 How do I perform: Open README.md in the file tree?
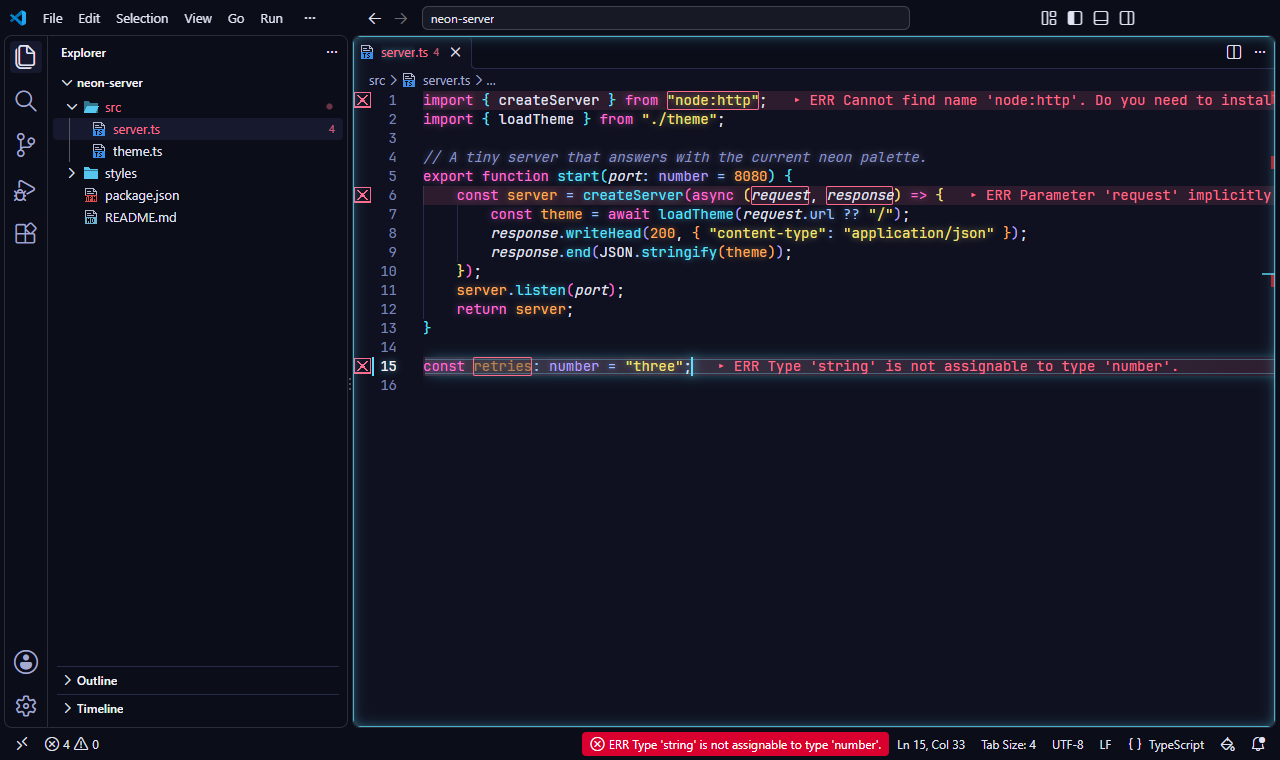pos(198,217)
